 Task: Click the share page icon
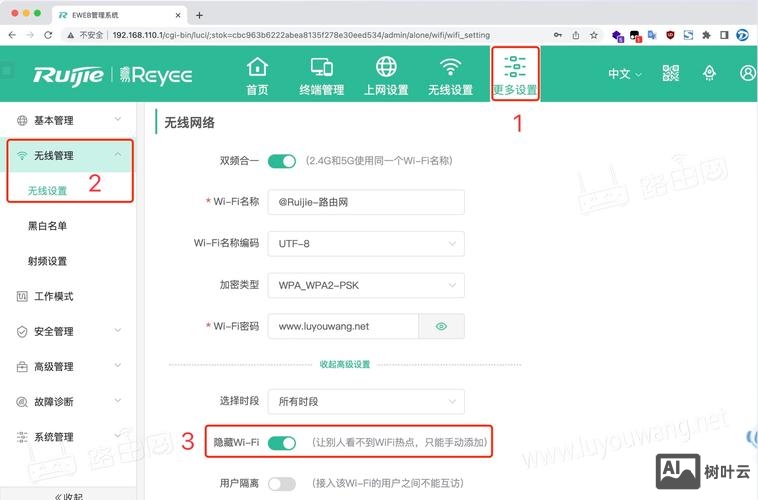coord(576,35)
